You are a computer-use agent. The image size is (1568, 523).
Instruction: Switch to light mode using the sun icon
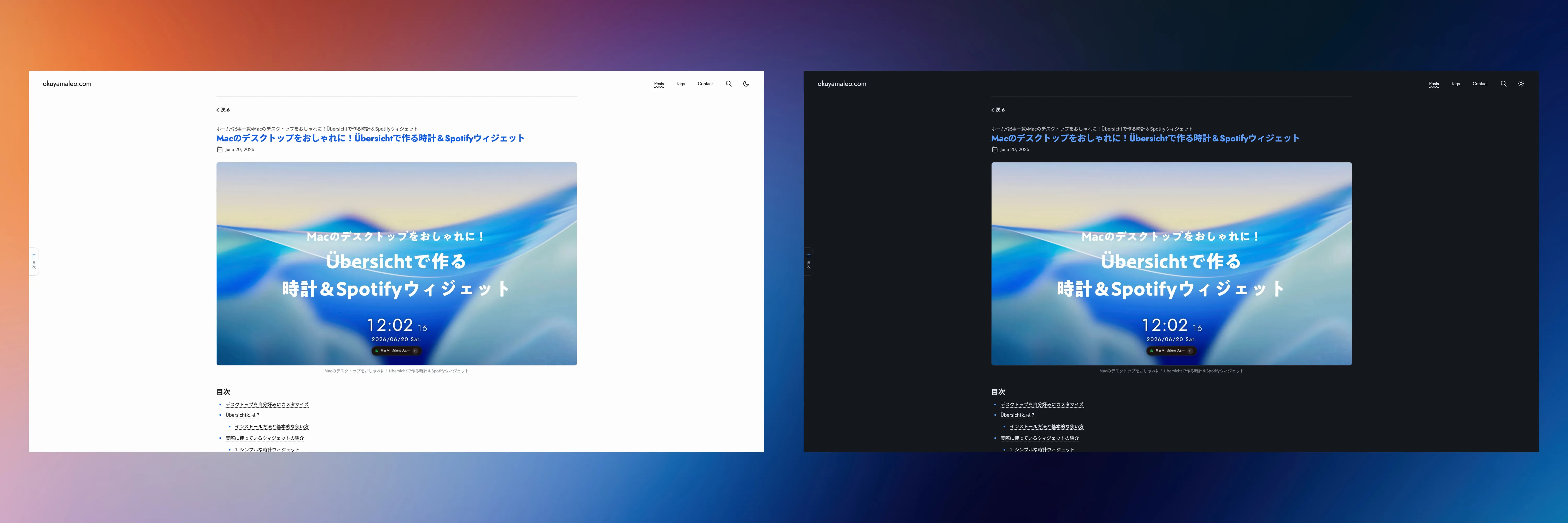(1521, 84)
